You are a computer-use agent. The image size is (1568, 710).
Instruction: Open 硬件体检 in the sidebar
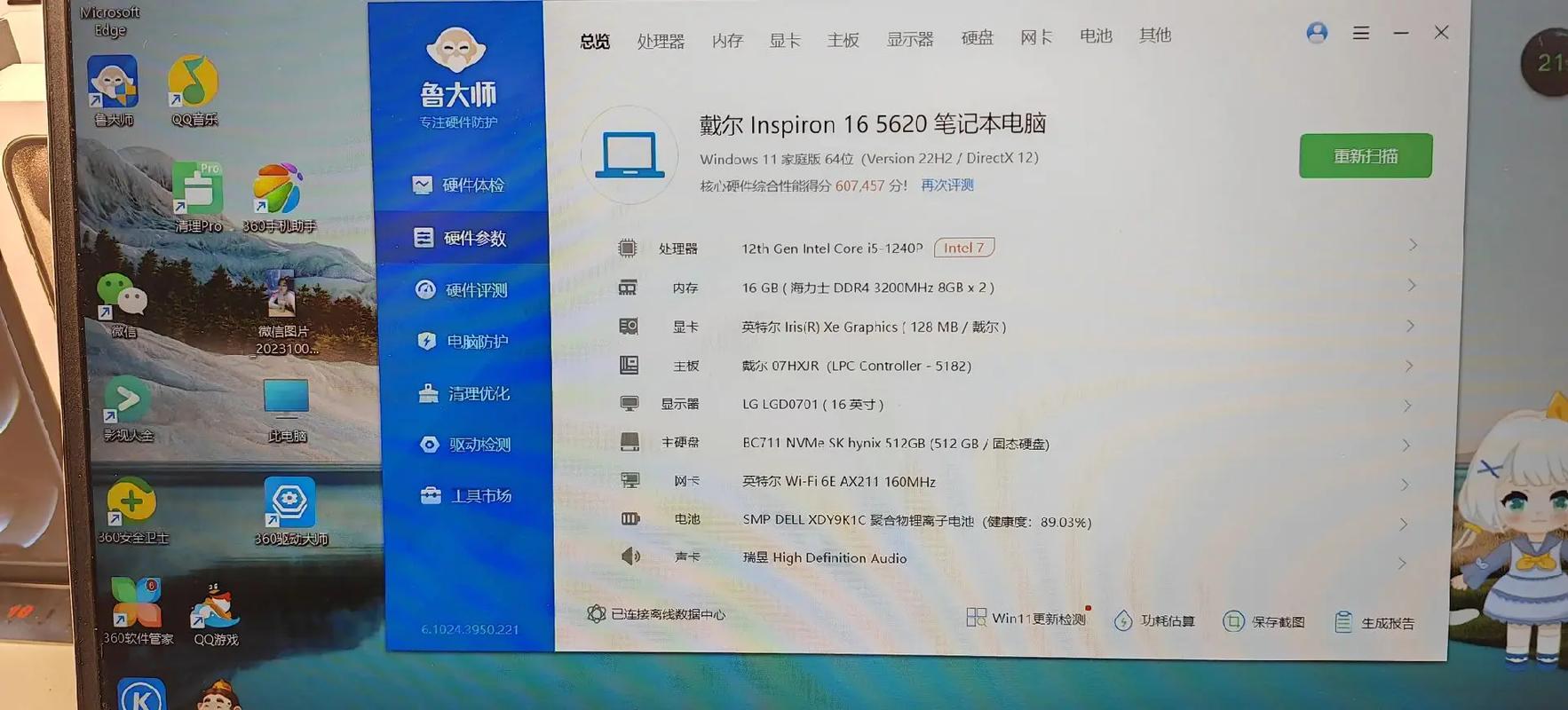[x=459, y=185]
